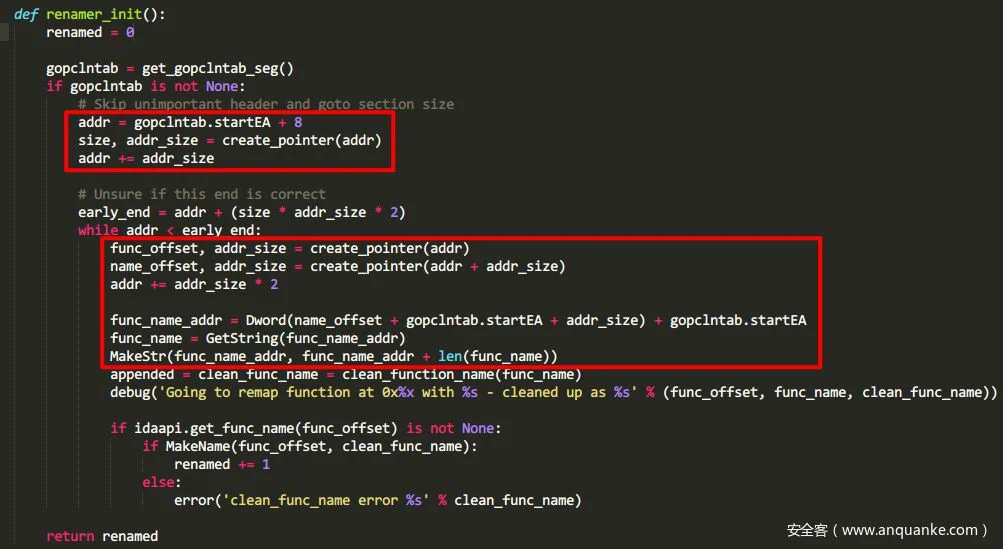Click the 'Skip unimportant header' comment
This screenshot has height=549, width=1003.
point(266,104)
